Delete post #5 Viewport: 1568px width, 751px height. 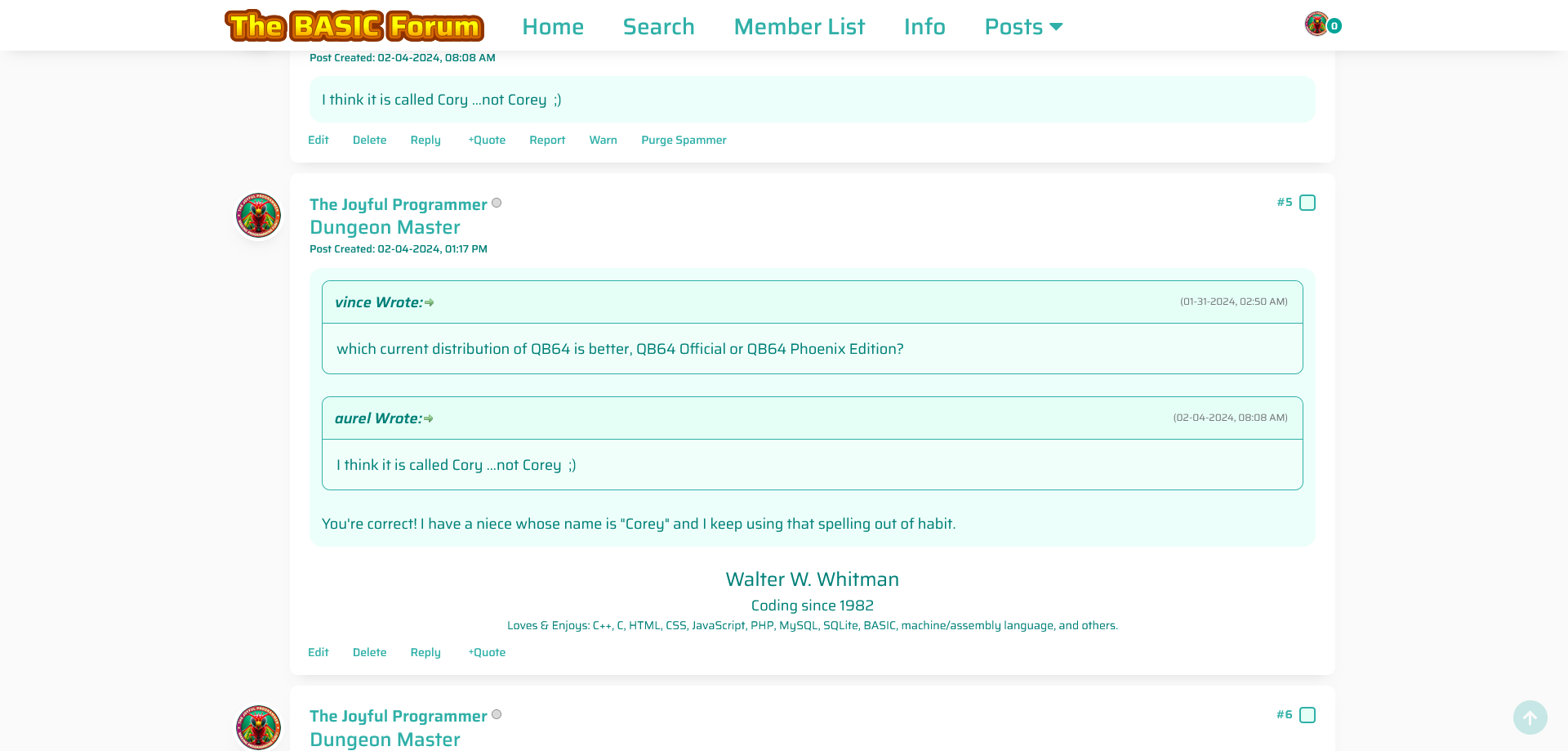[x=369, y=652]
